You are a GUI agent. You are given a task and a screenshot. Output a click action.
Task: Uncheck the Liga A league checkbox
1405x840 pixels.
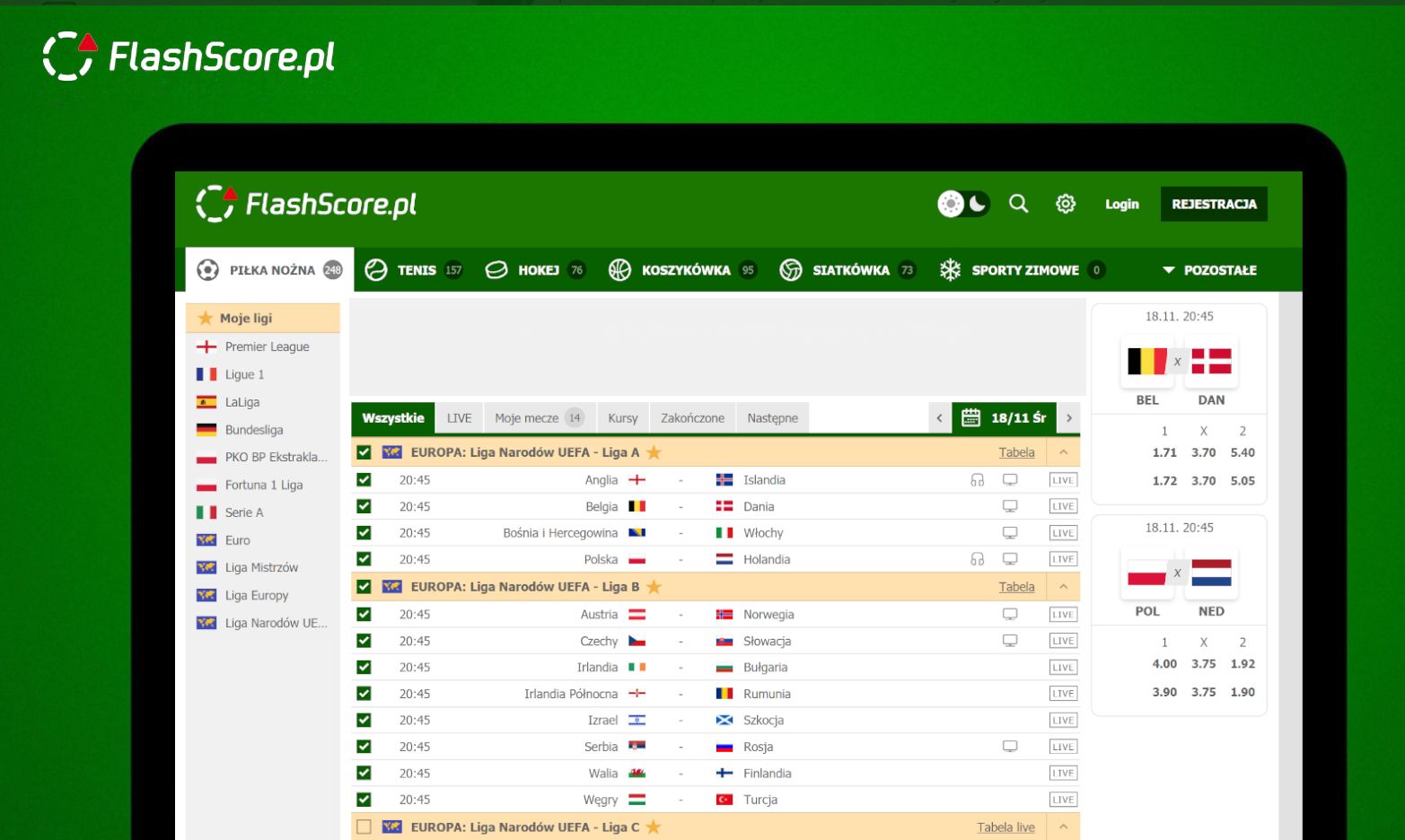point(364,452)
